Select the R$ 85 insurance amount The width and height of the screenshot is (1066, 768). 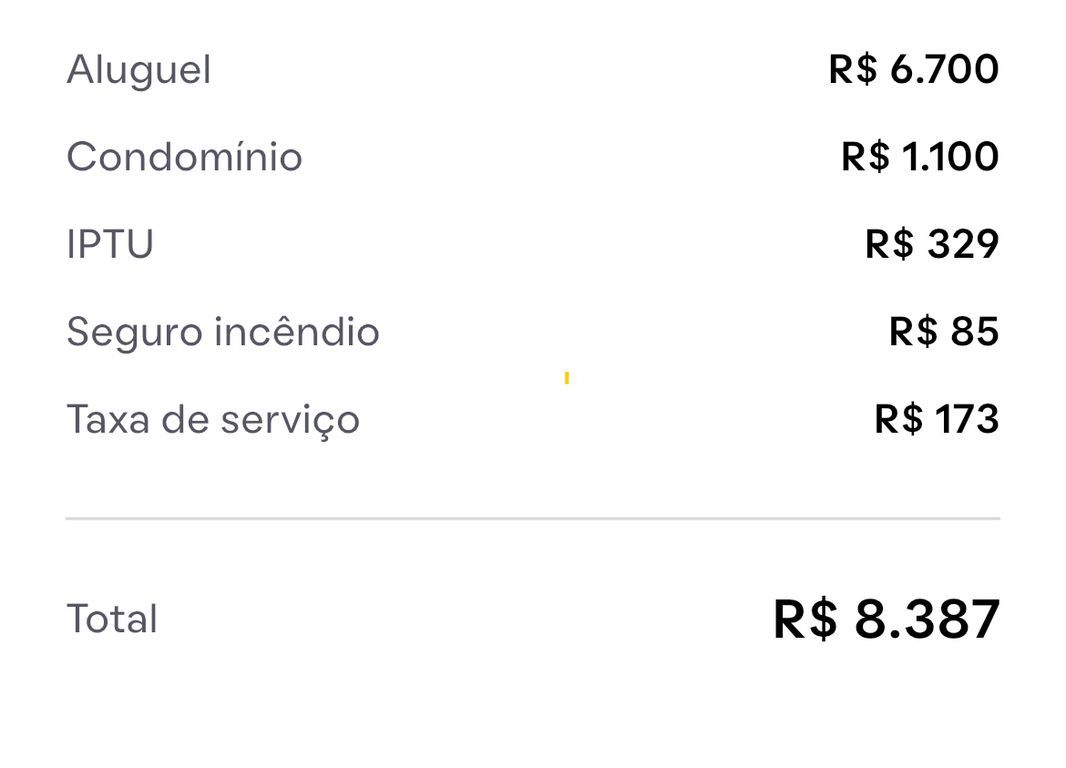pyautogui.click(x=944, y=332)
